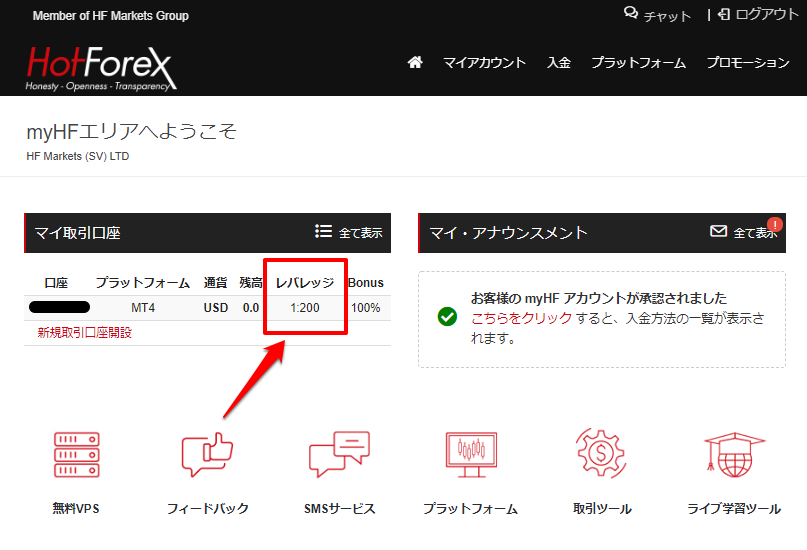Log out using the ログアウト link
The image size is (807, 550).
[759, 14]
